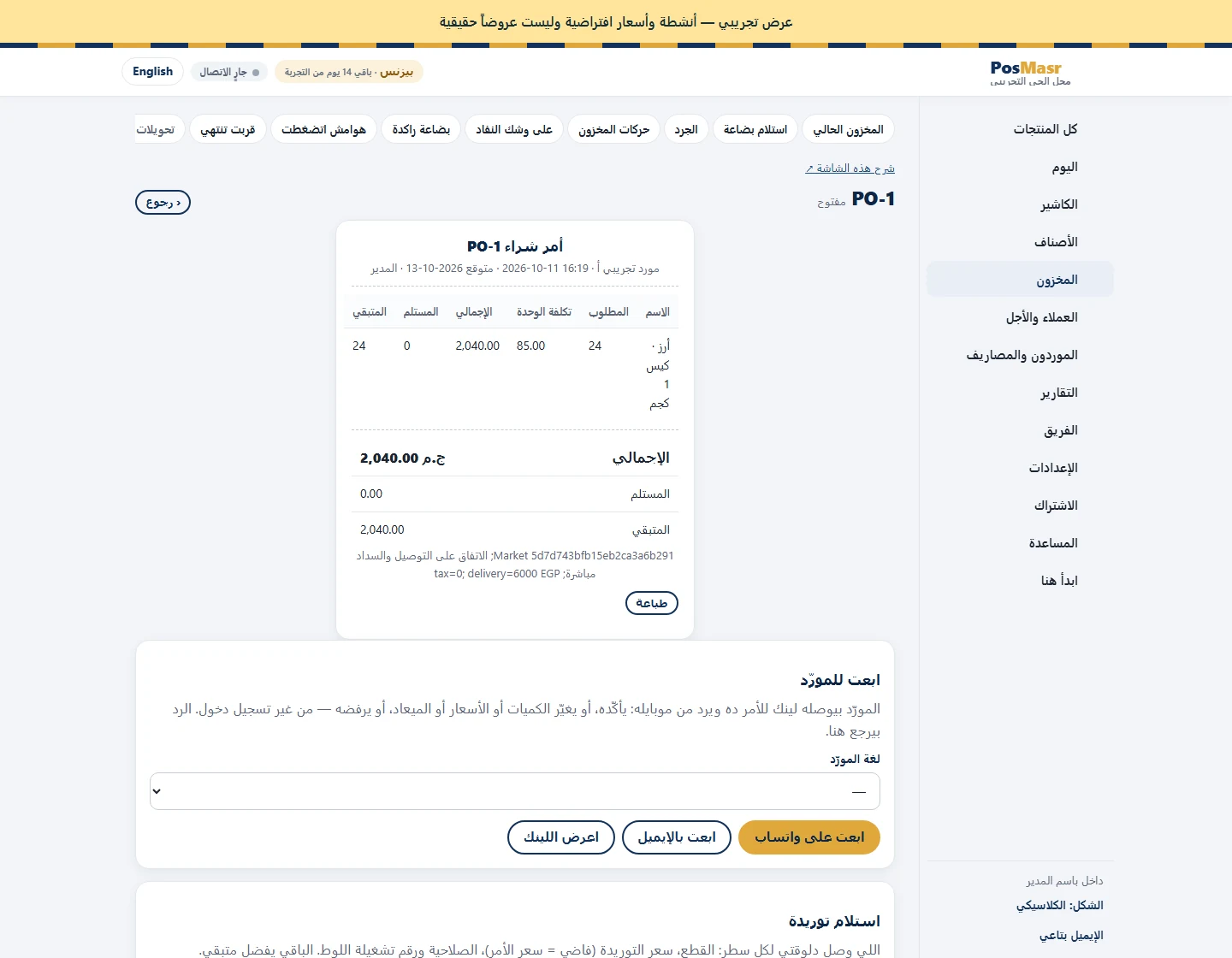Switch to تحويلات tab

(159, 129)
